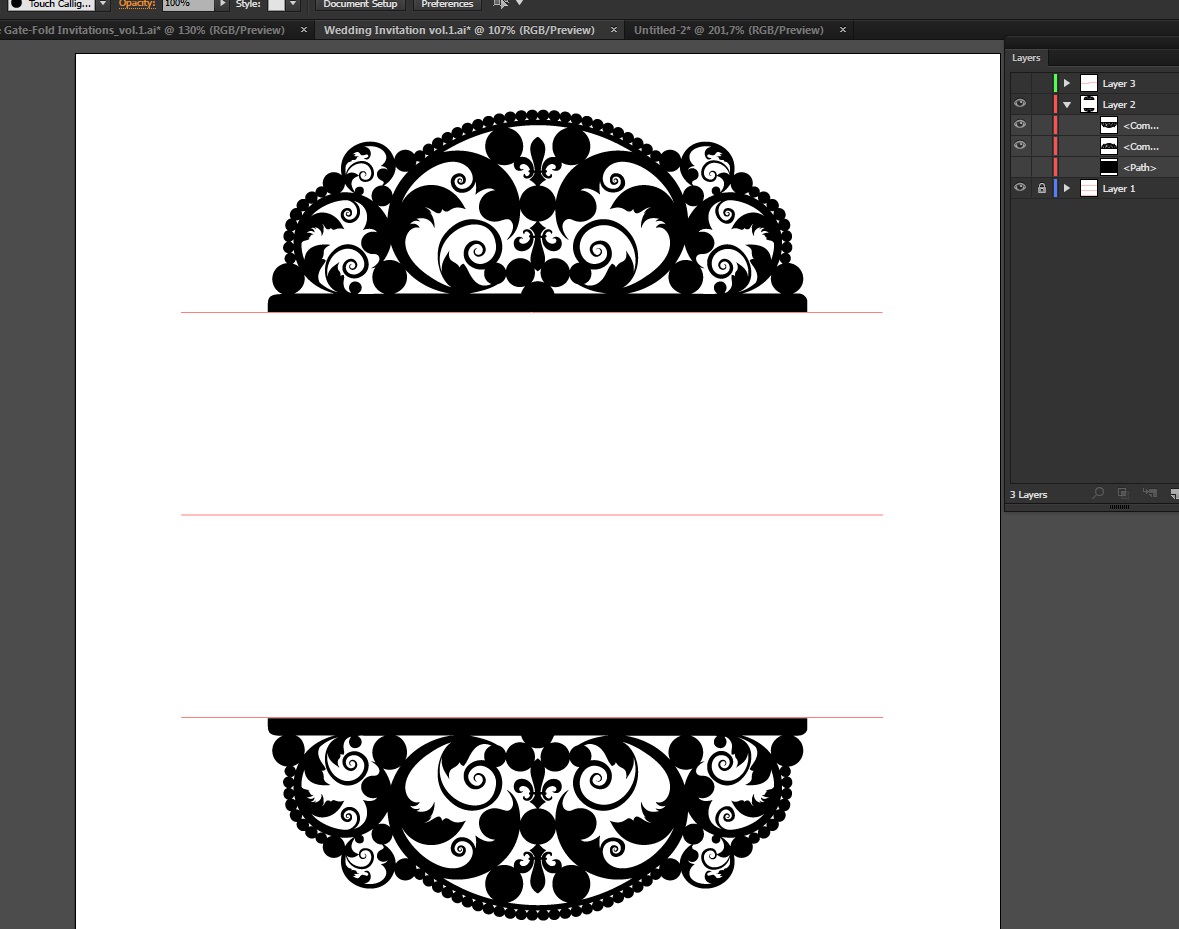Click the Opacity 100% input field
Screen dimensions: 1179x929
tap(188, 4)
